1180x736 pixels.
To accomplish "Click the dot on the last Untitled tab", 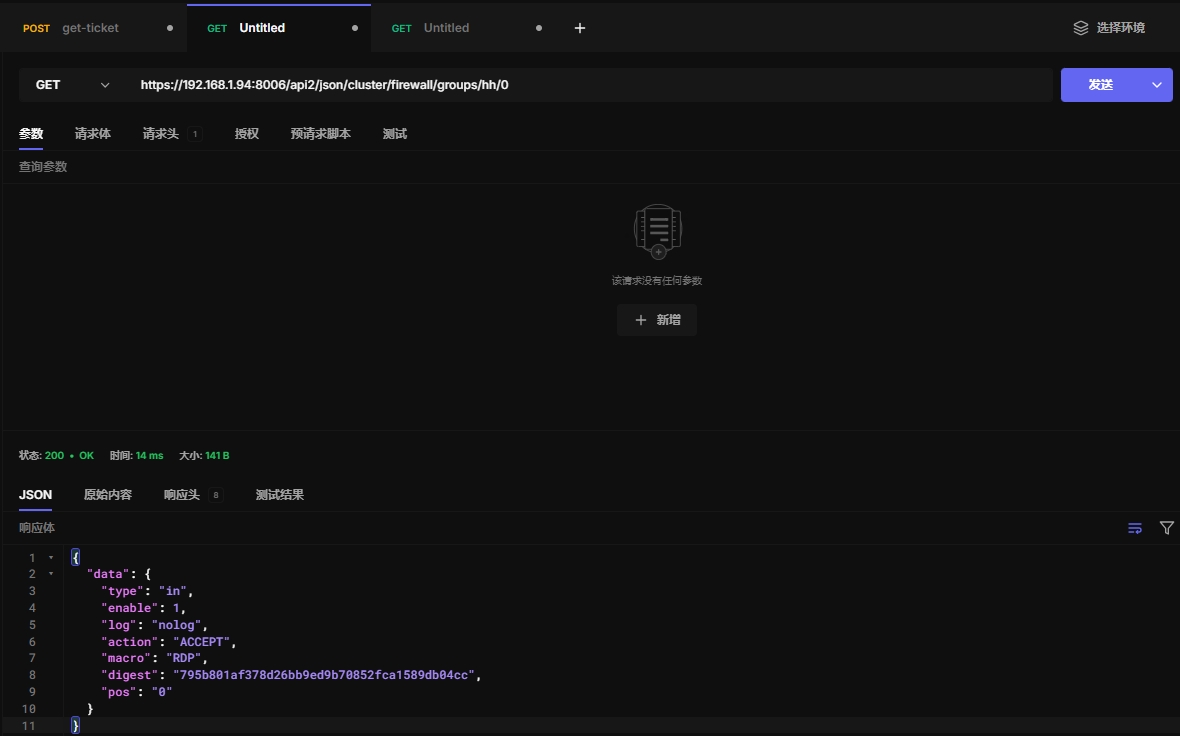I will pos(539,28).
